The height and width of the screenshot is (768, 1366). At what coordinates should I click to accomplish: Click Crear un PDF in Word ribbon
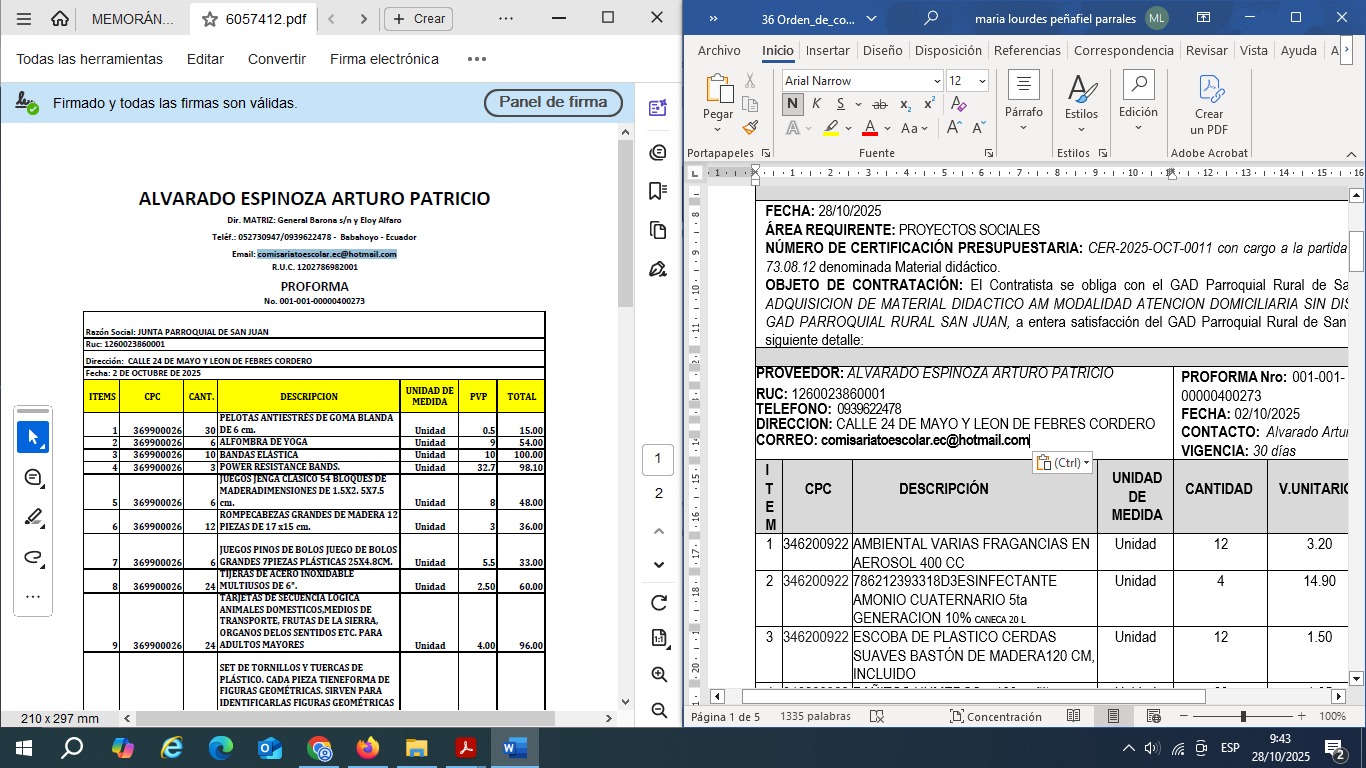coord(1209,105)
